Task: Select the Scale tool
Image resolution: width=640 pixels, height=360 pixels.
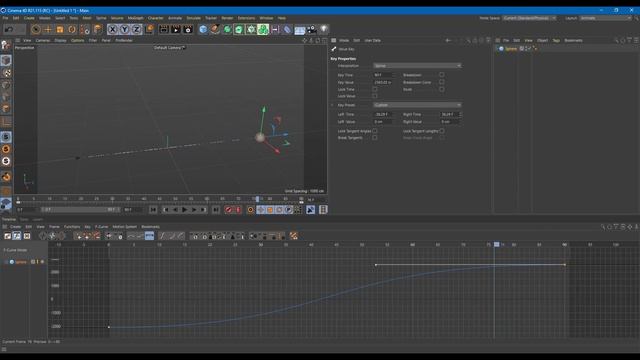Action: (x=60, y=29)
